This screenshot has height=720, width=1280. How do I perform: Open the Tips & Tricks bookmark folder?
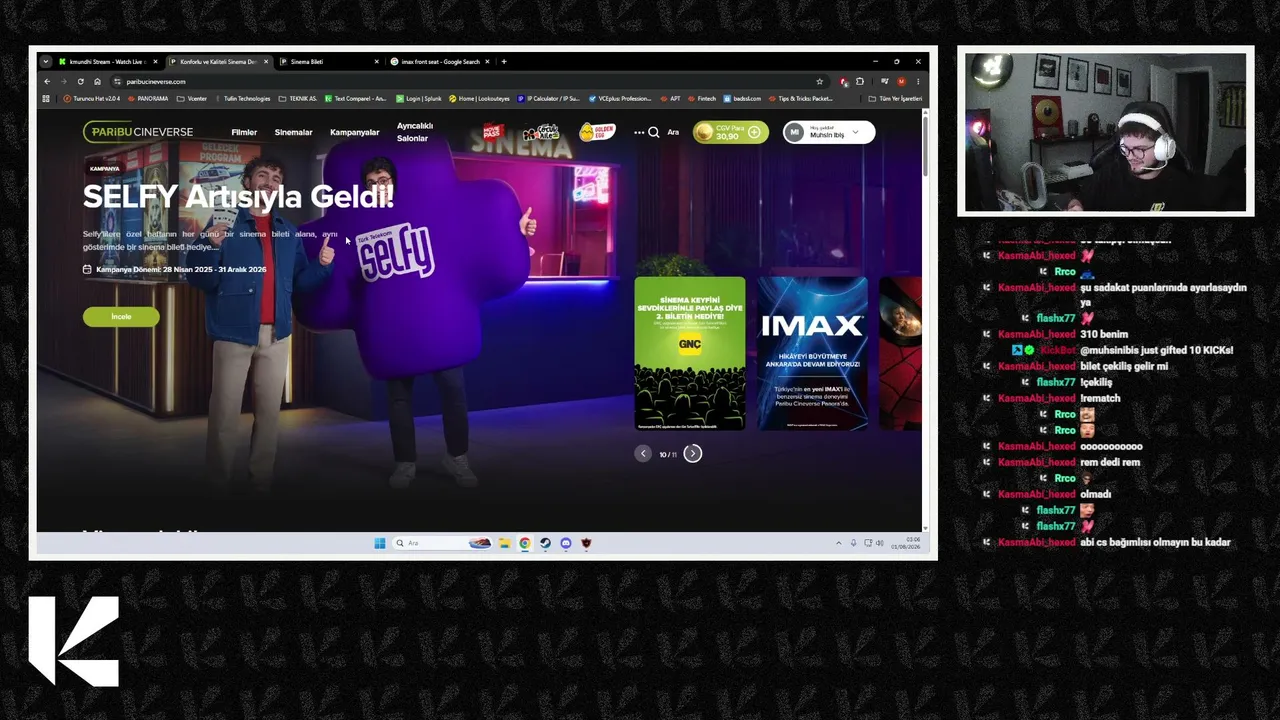[x=800, y=98]
